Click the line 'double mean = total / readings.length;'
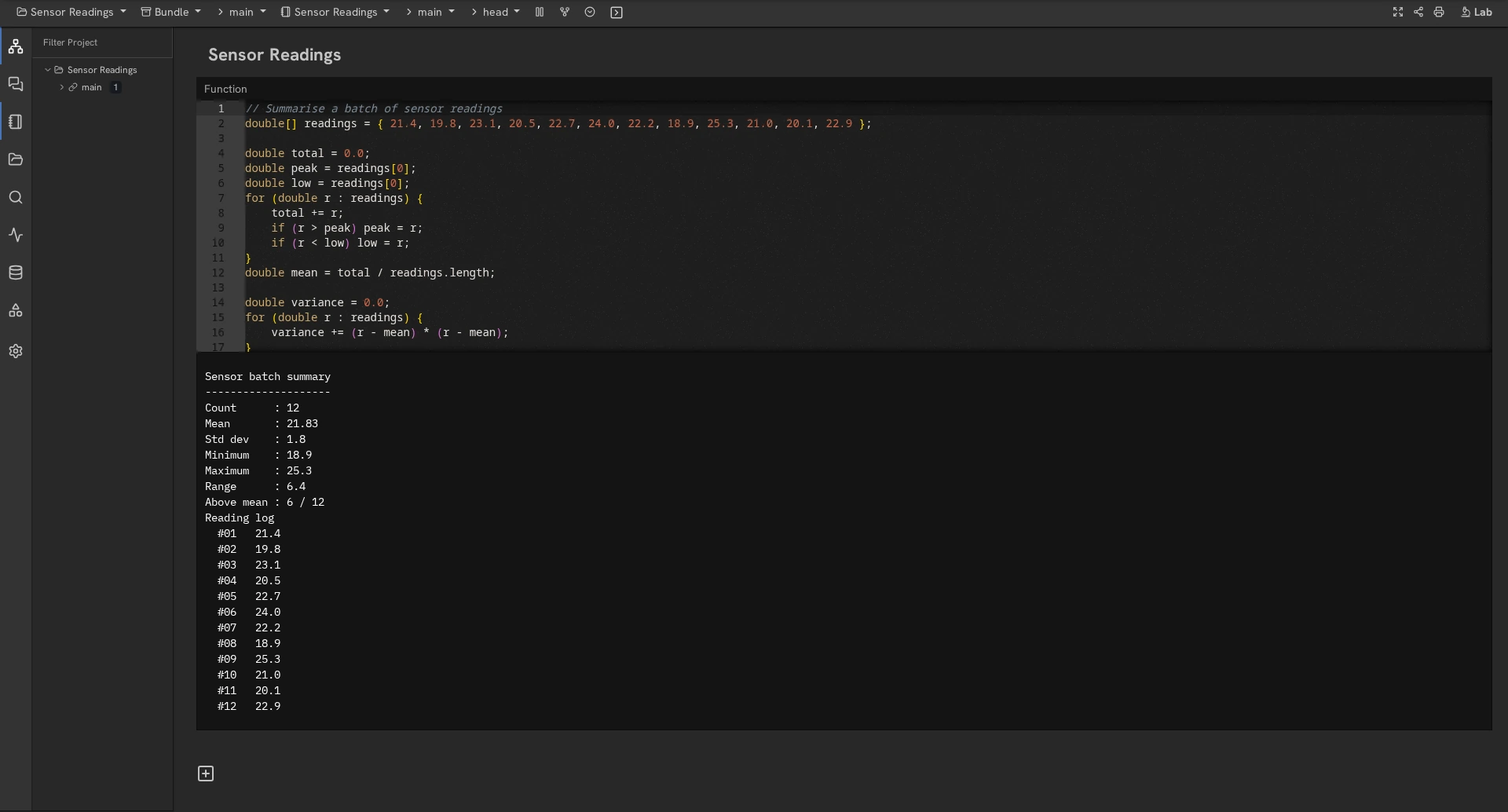The height and width of the screenshot is (812, 1508). coord(370,272)
